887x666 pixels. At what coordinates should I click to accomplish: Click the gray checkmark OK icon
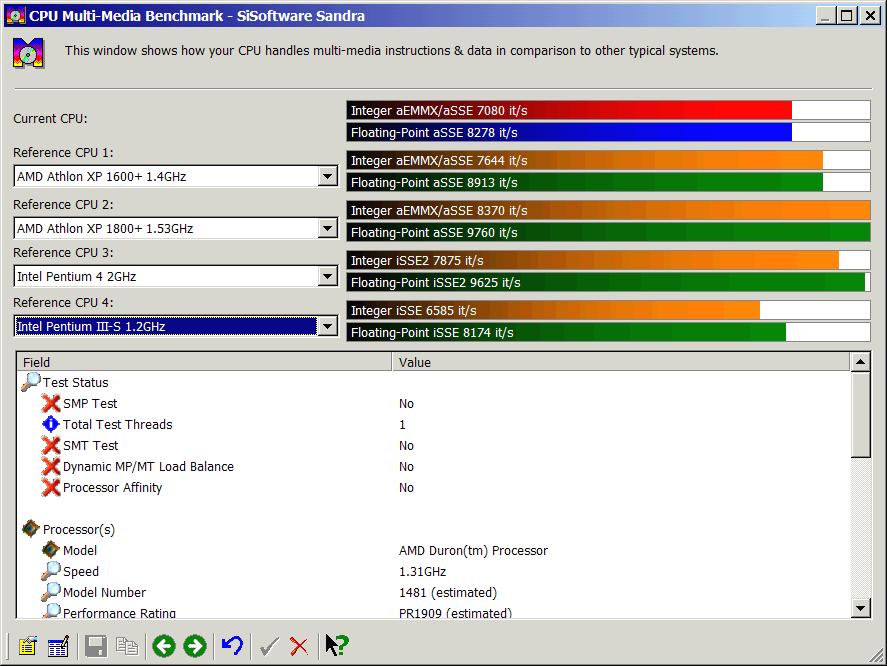[x=269, y=646]
